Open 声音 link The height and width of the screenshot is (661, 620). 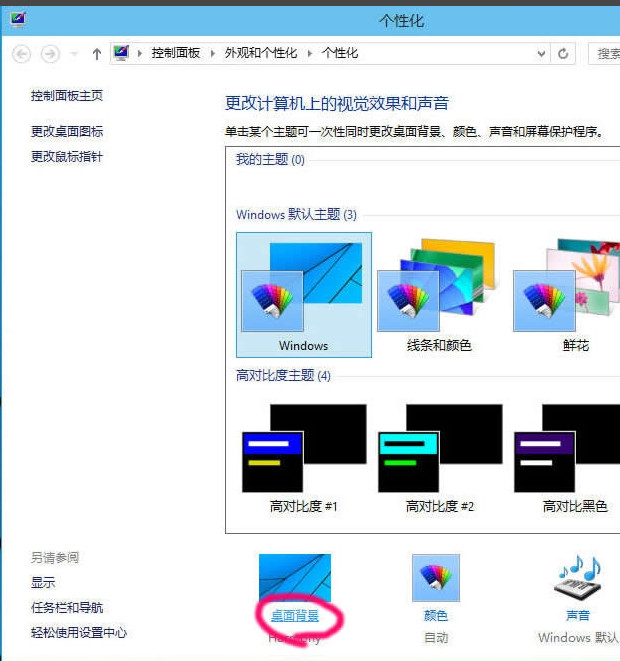tap(578, 615)
